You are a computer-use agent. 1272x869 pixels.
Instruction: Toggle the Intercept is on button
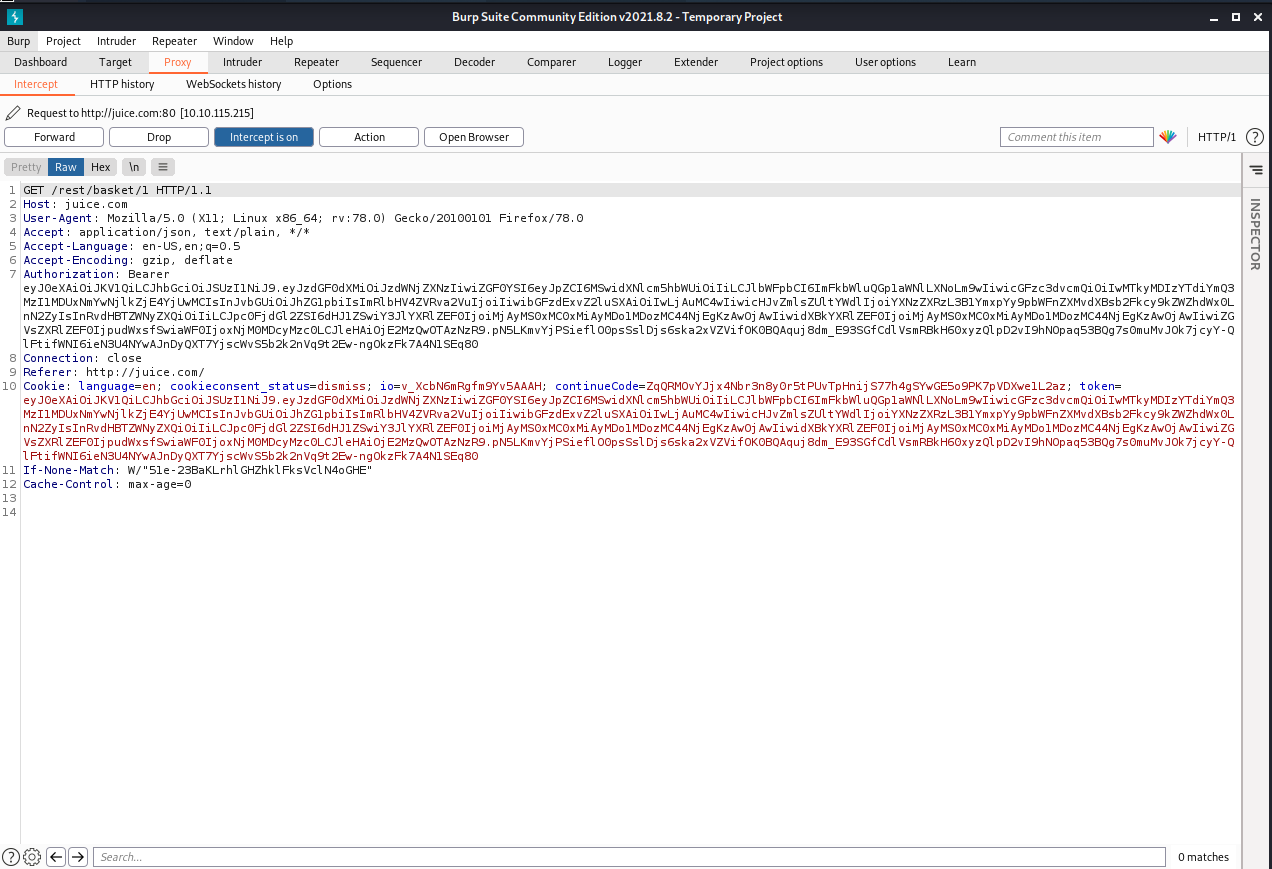pyautogui.click(x=264, y=137)
